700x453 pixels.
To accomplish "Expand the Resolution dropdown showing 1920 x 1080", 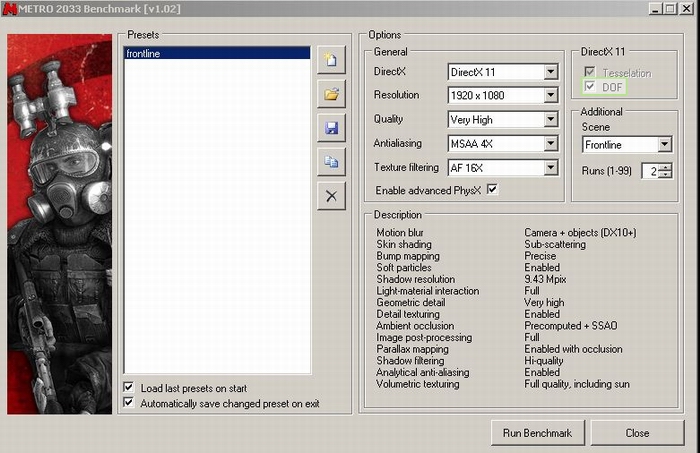I will pos(550,96).
